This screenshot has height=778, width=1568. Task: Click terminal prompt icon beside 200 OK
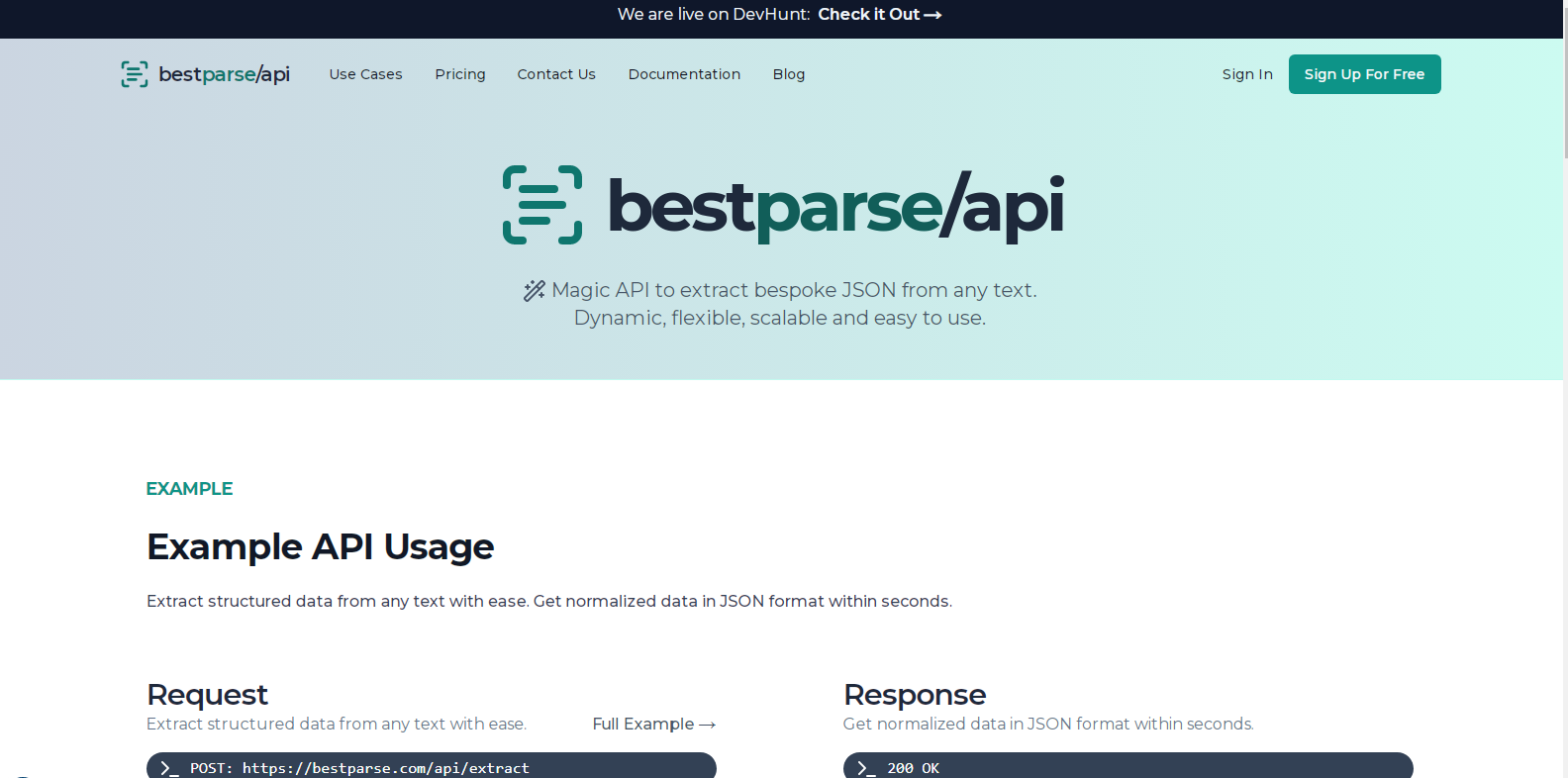coord(866,768)
